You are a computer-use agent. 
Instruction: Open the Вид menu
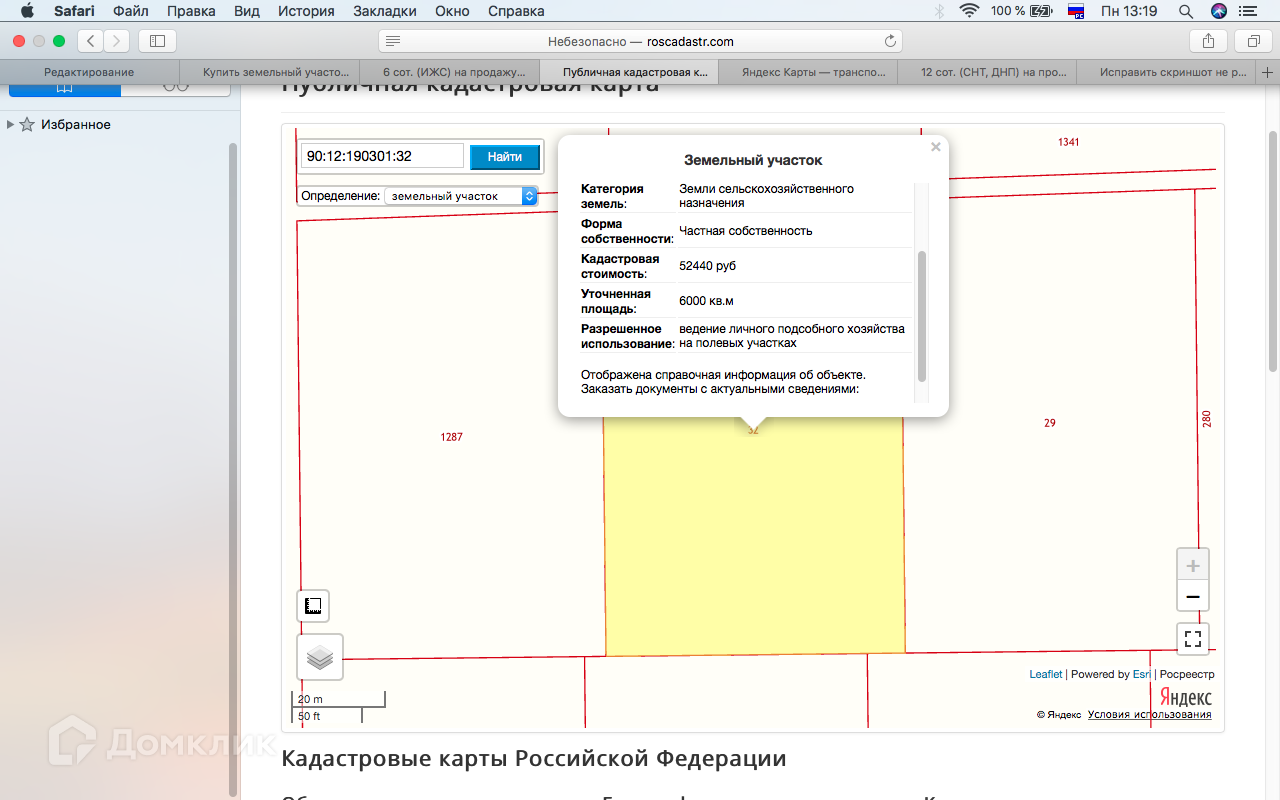[x=247, y=11]
